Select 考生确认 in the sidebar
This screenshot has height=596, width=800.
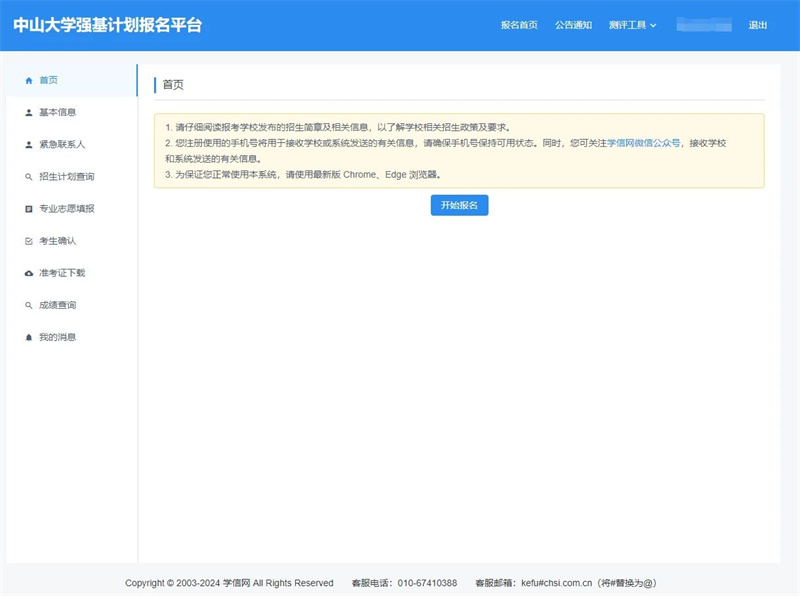[x=71, y=241]
